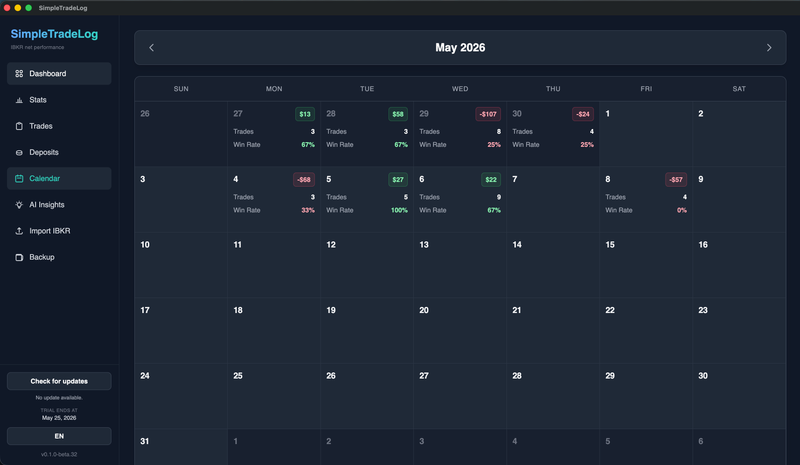
Task: Open the Trades page
Action: click(x=59, y=126)
